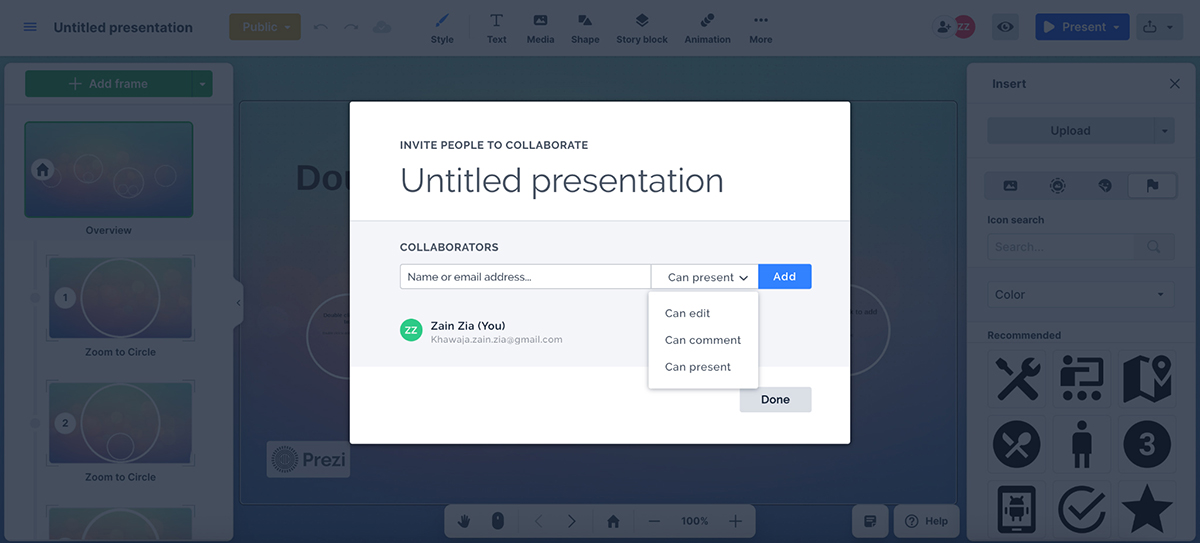Select the Overview thumbnail

click(109, 170)
